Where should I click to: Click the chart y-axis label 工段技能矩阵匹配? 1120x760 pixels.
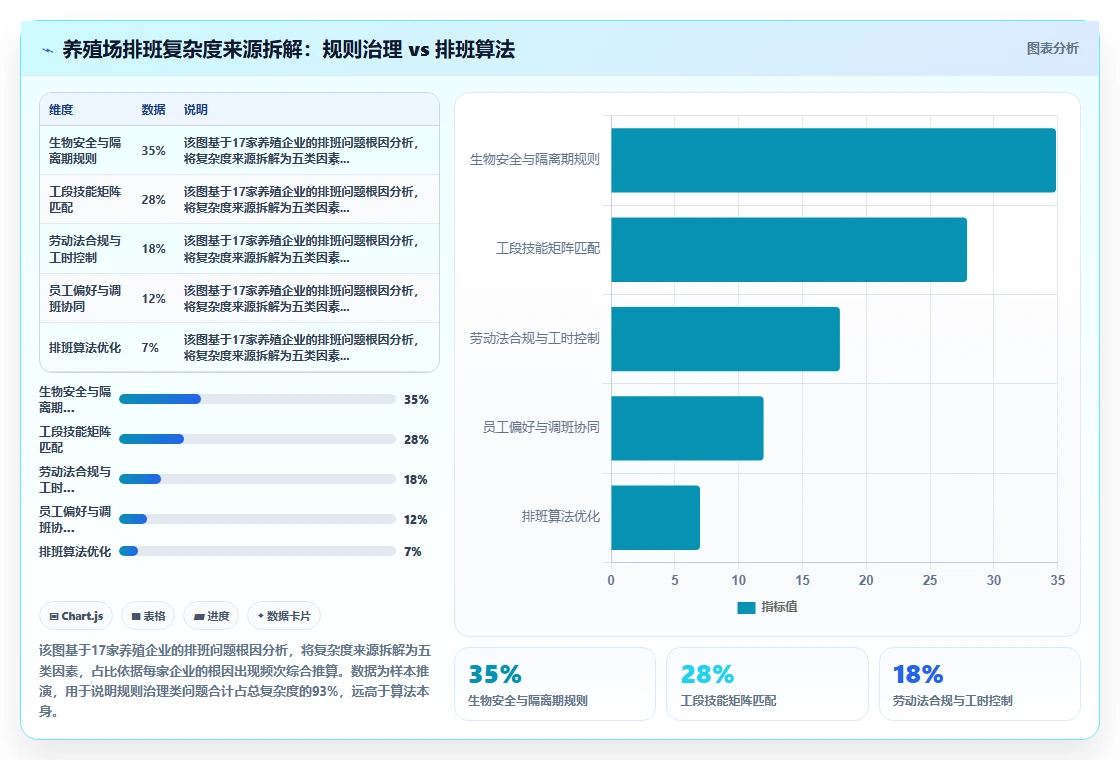tap(548, 249)
